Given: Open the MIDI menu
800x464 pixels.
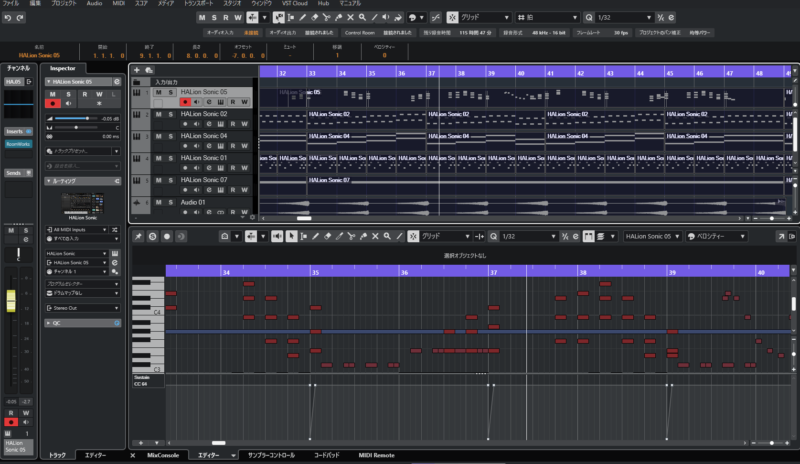Looking at the screenshot, I should pos(121,4).
